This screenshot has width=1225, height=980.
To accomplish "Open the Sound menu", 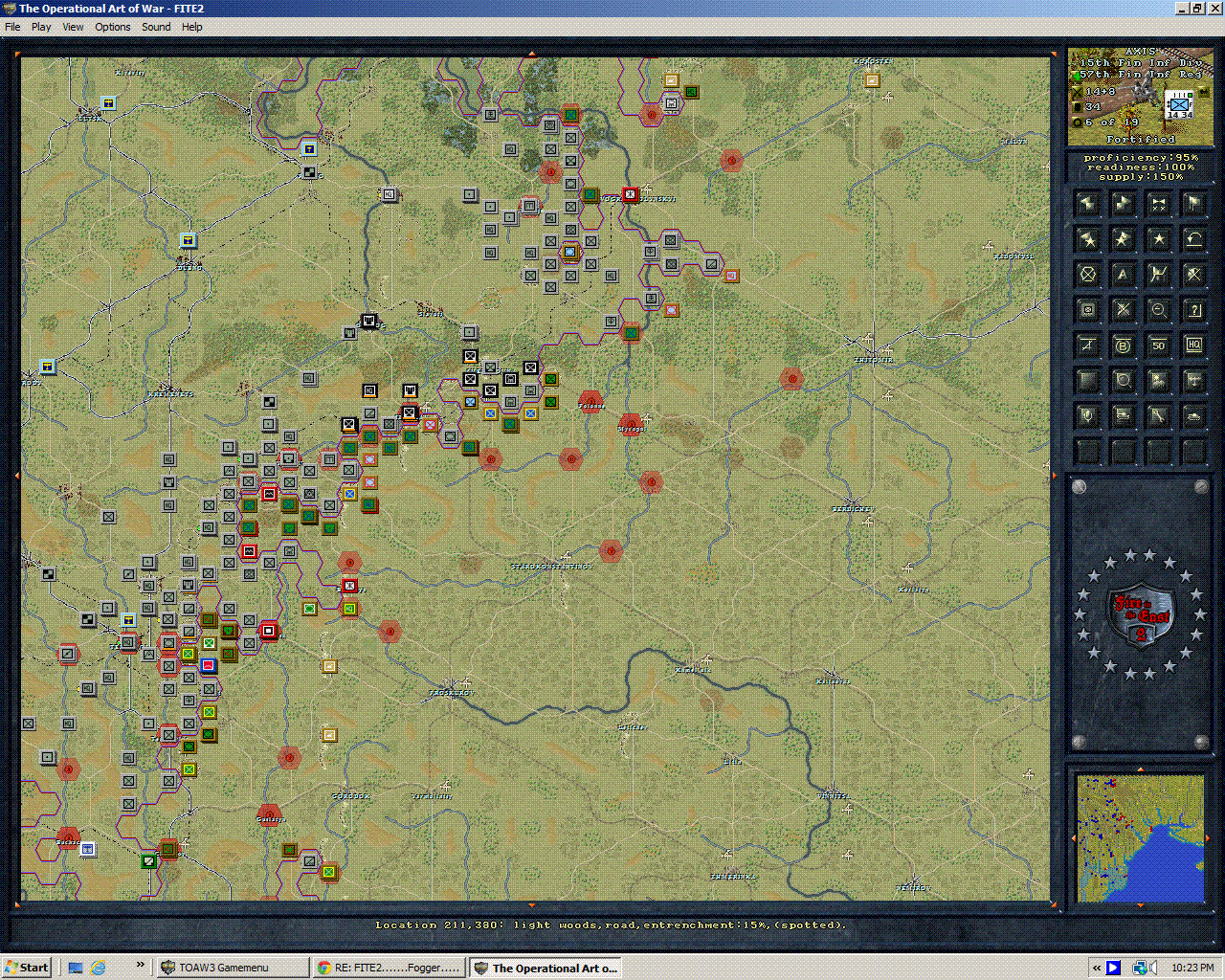I will pos(155,26).
